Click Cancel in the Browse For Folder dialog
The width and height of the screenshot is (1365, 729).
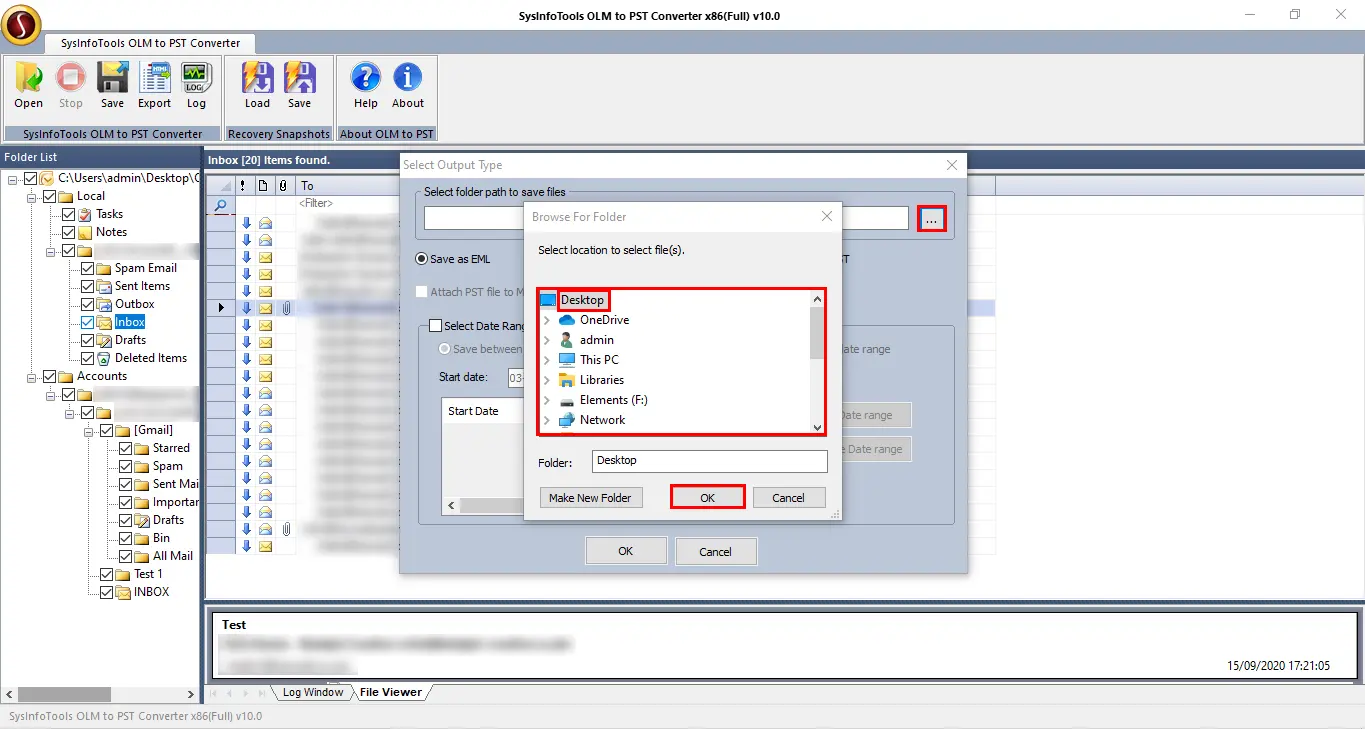(x=788, y=498)
